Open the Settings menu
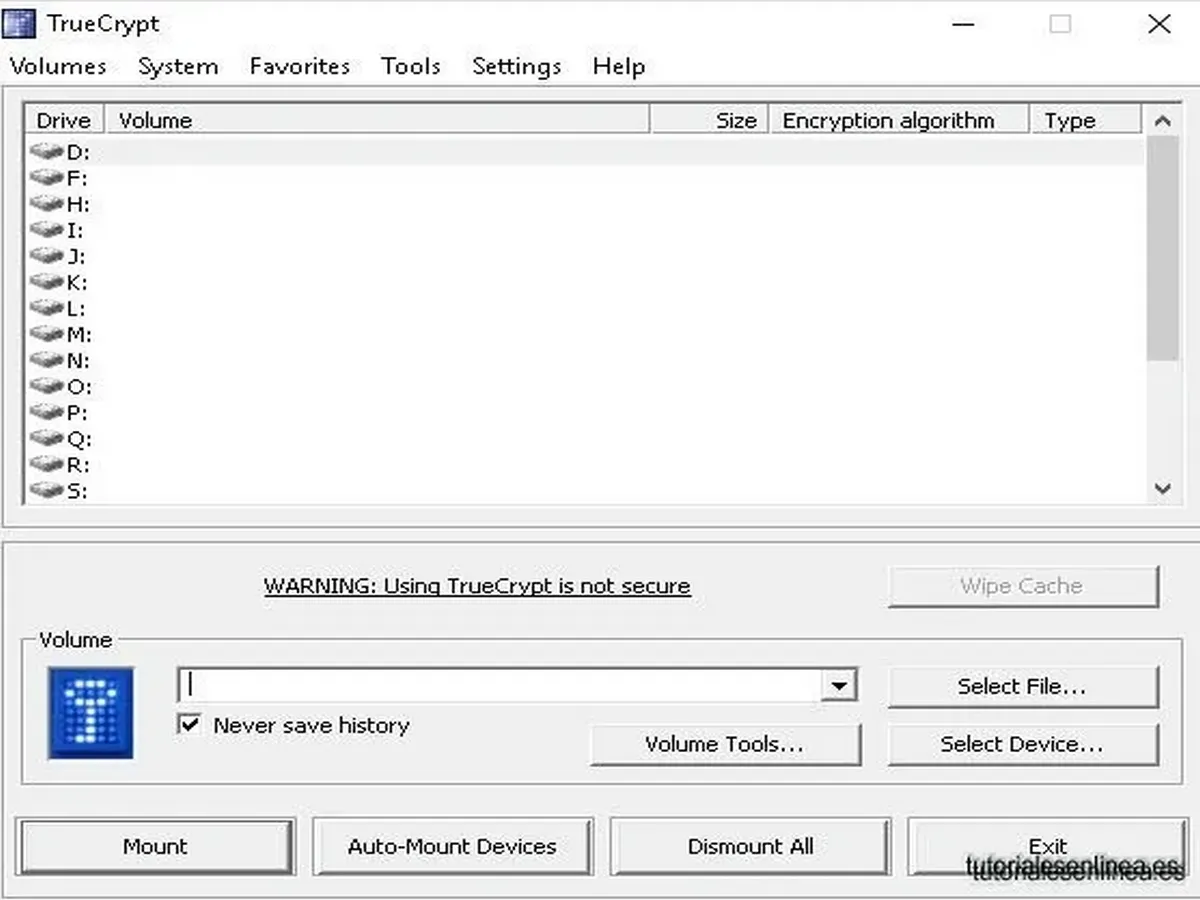This screenshot has height=900, width=1200. pos(517,66)
